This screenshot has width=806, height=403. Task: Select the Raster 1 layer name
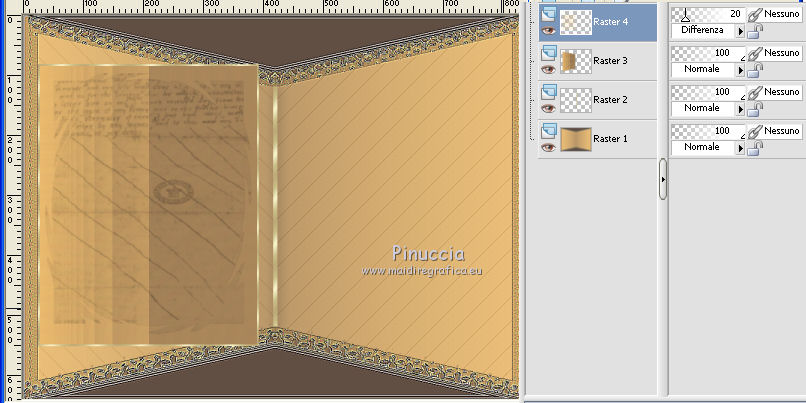pos(610,139)
